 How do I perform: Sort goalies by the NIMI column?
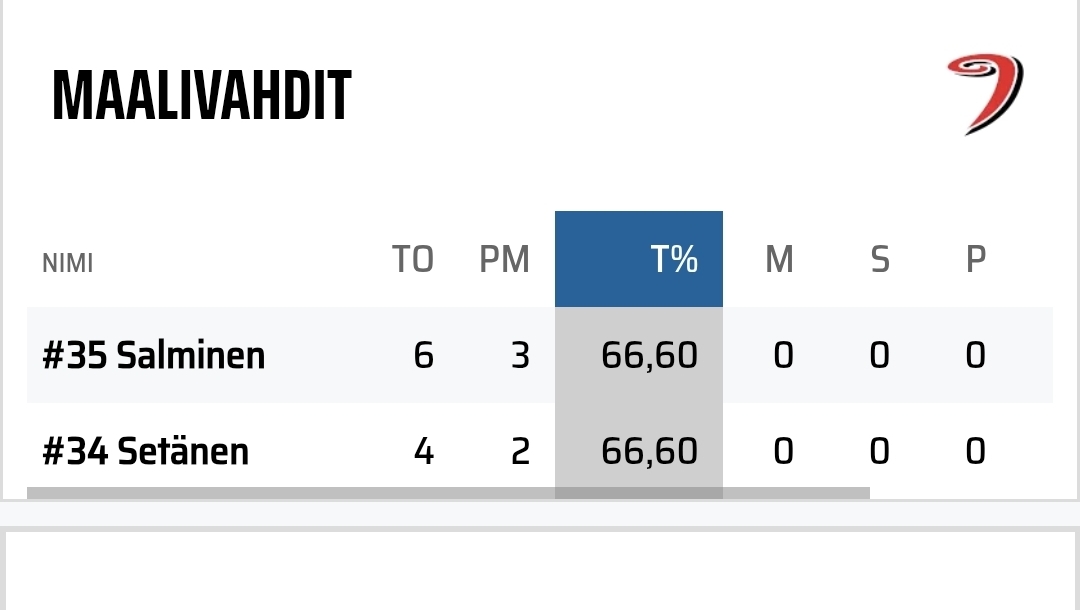(x=68, y=263)
